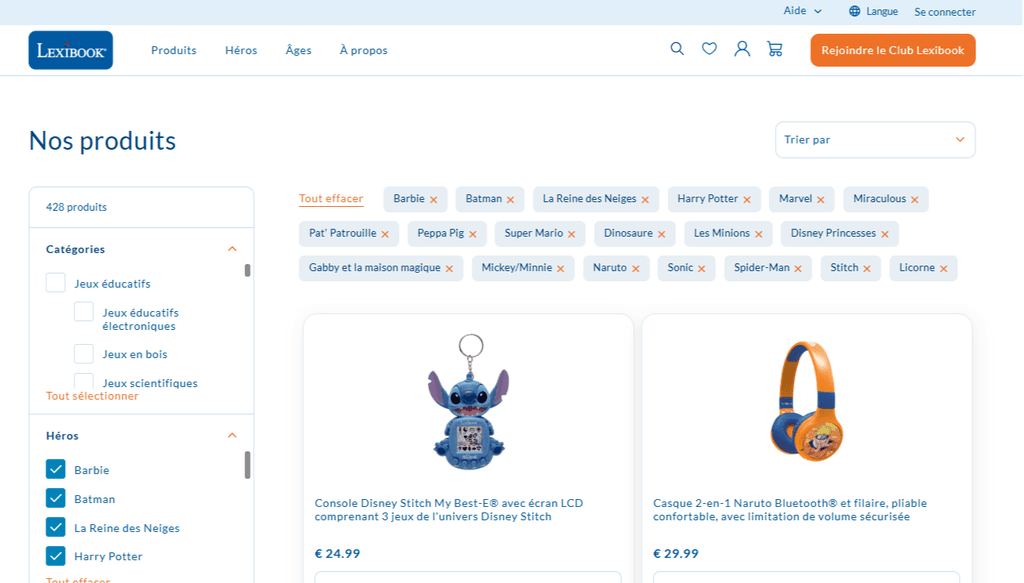
Task: Open the Console Disney Stitch product title
Action: coord(449,510)
